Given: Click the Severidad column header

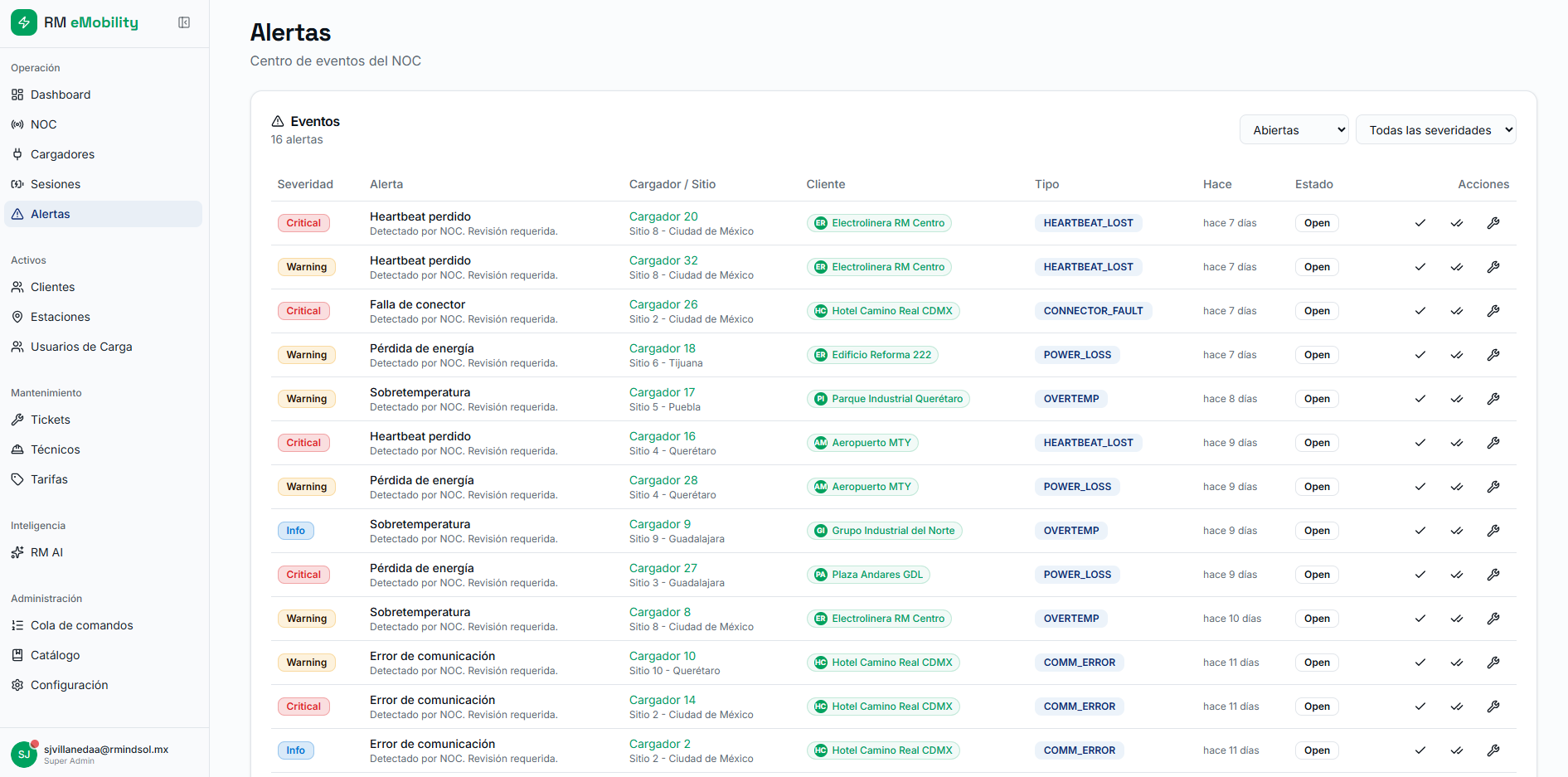Looking at the screenshot, I should (305, 184).
